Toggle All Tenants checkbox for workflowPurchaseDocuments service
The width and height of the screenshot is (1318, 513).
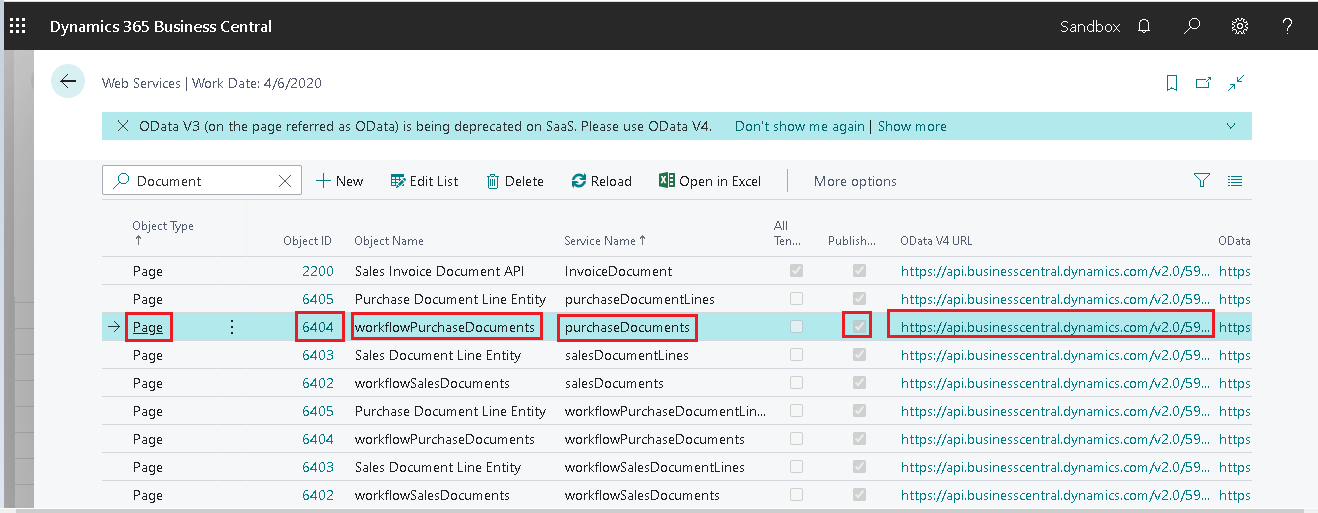tap(797, 439)
